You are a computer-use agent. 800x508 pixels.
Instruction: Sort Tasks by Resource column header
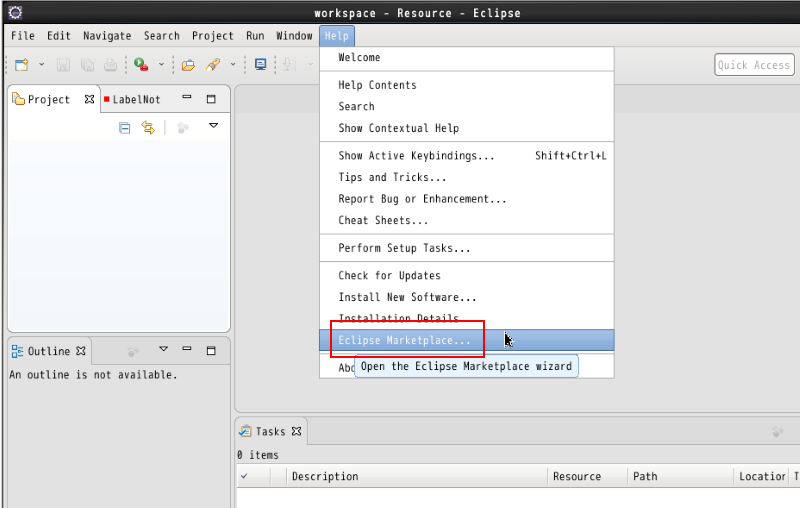pyautogui.click(x=587, y=476)
